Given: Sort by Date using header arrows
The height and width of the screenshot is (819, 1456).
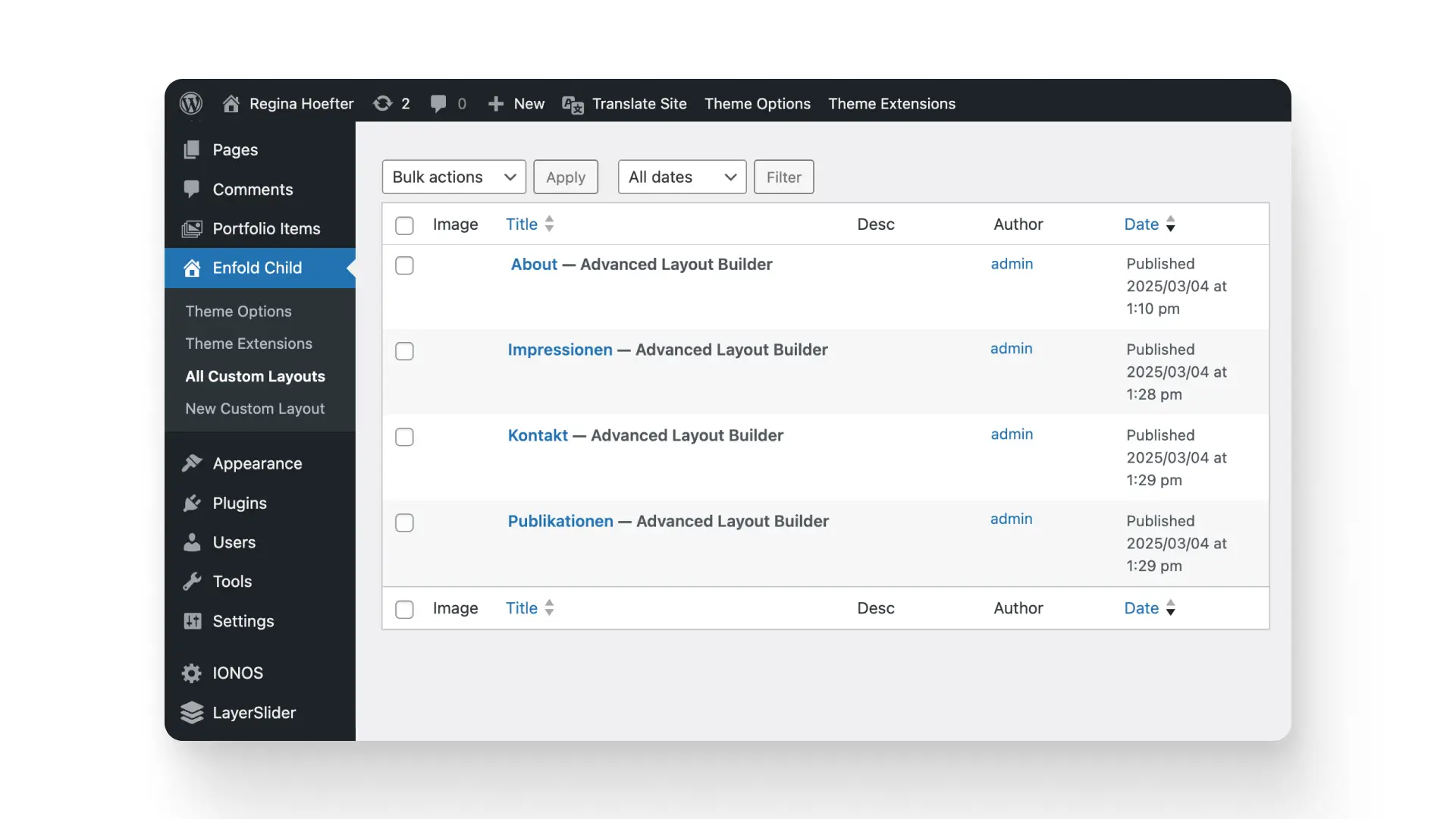Looking at the screenshot, I should pyautogui.click(x=1170, y=224).
